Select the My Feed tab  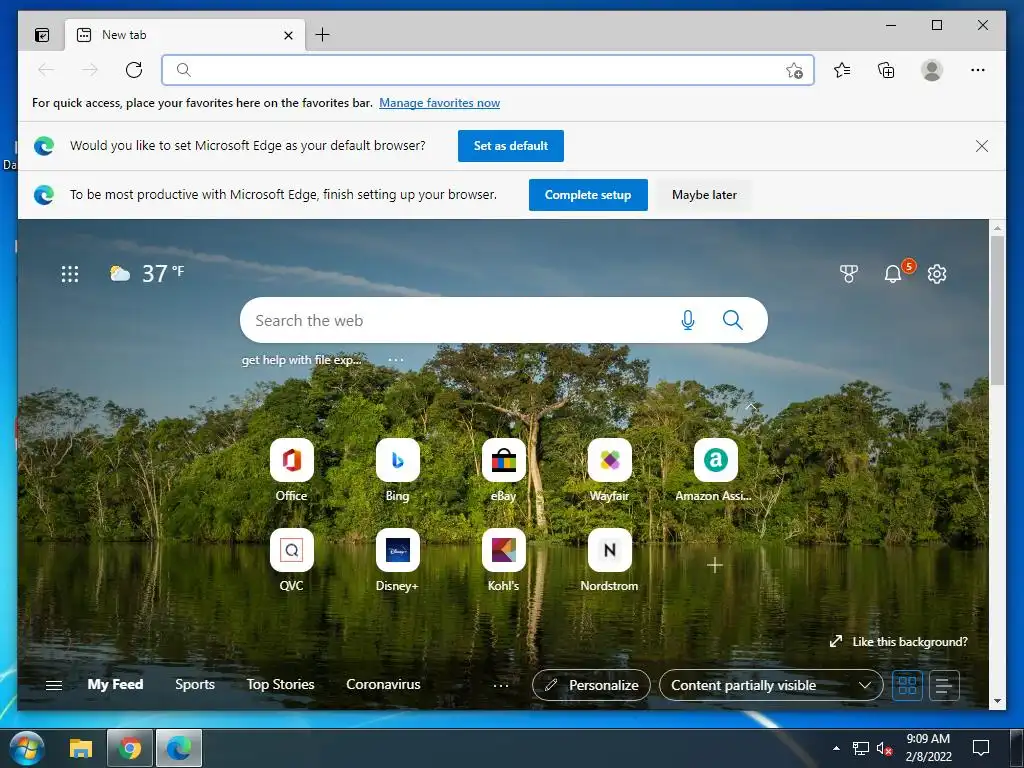(x=115, y=684)
